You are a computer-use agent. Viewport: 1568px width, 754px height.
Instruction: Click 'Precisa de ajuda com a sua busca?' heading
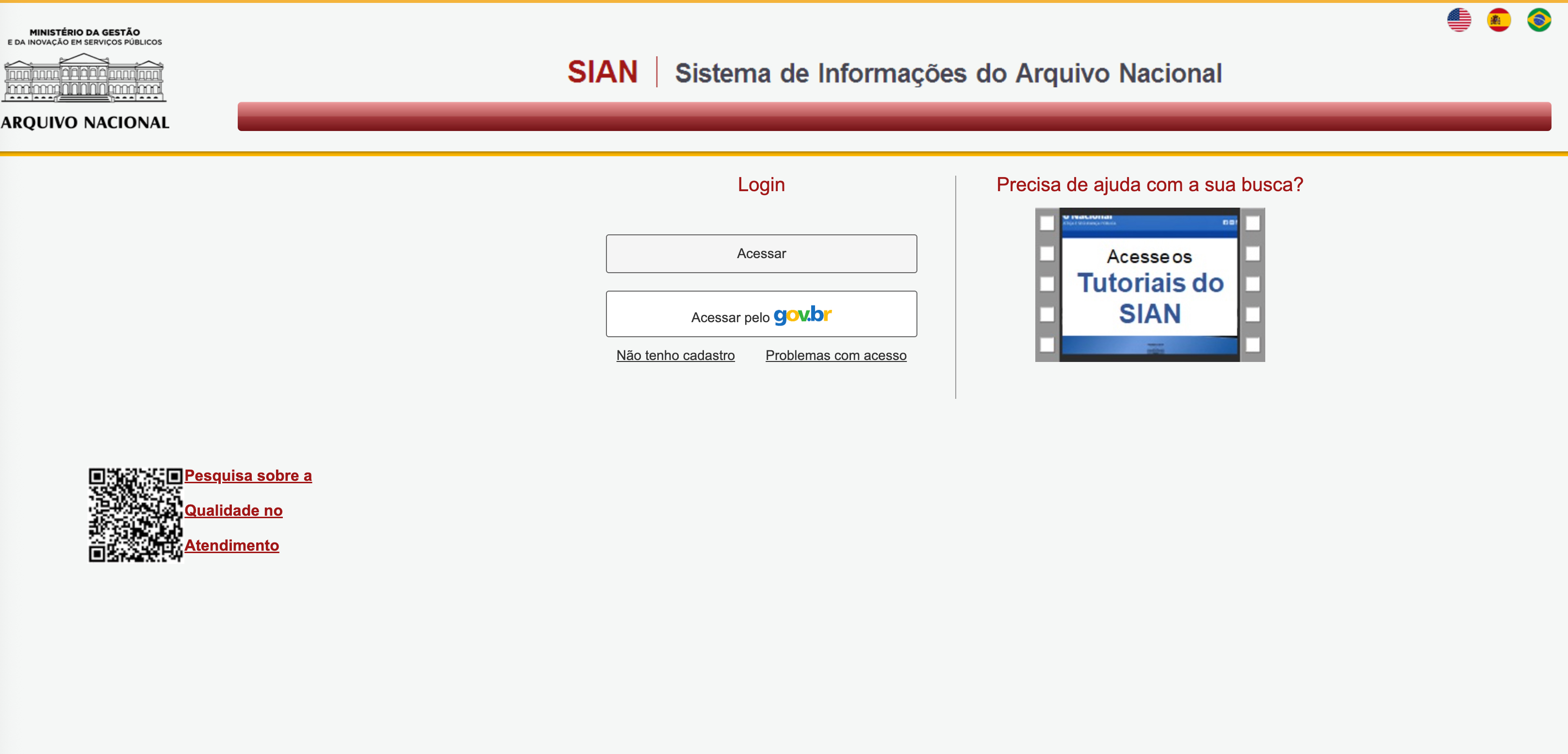pos(1149,184)
